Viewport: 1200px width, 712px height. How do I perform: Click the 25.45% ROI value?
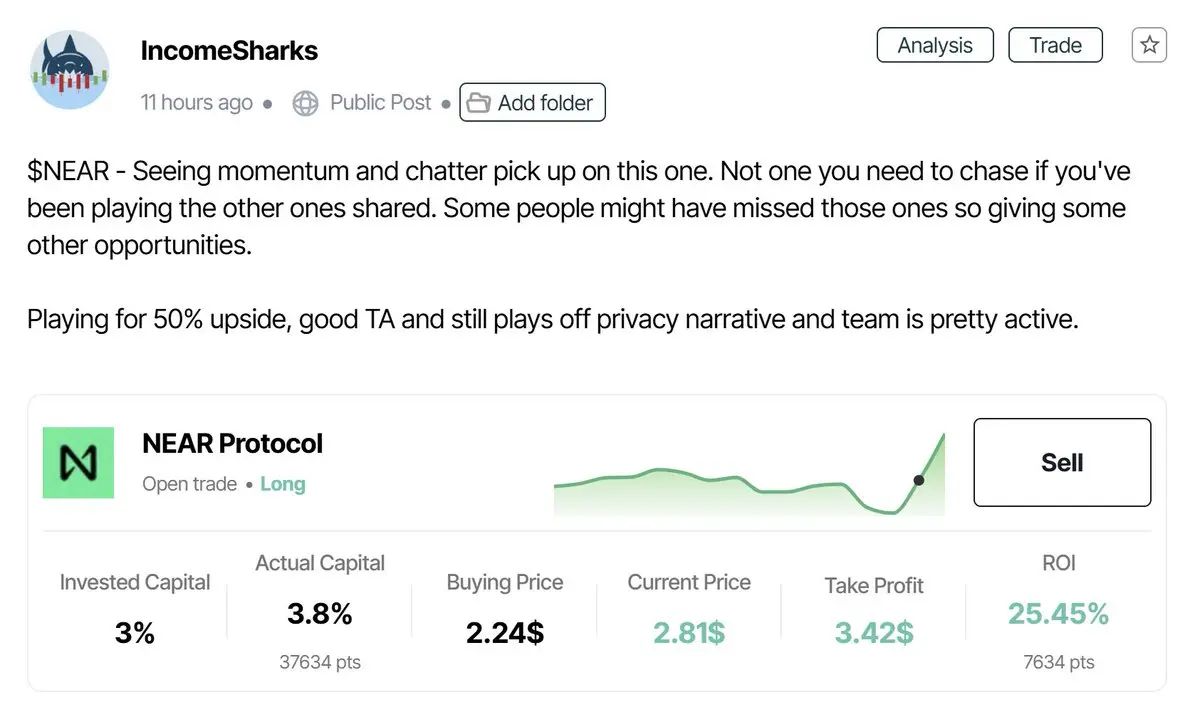tap(1058, 614)
